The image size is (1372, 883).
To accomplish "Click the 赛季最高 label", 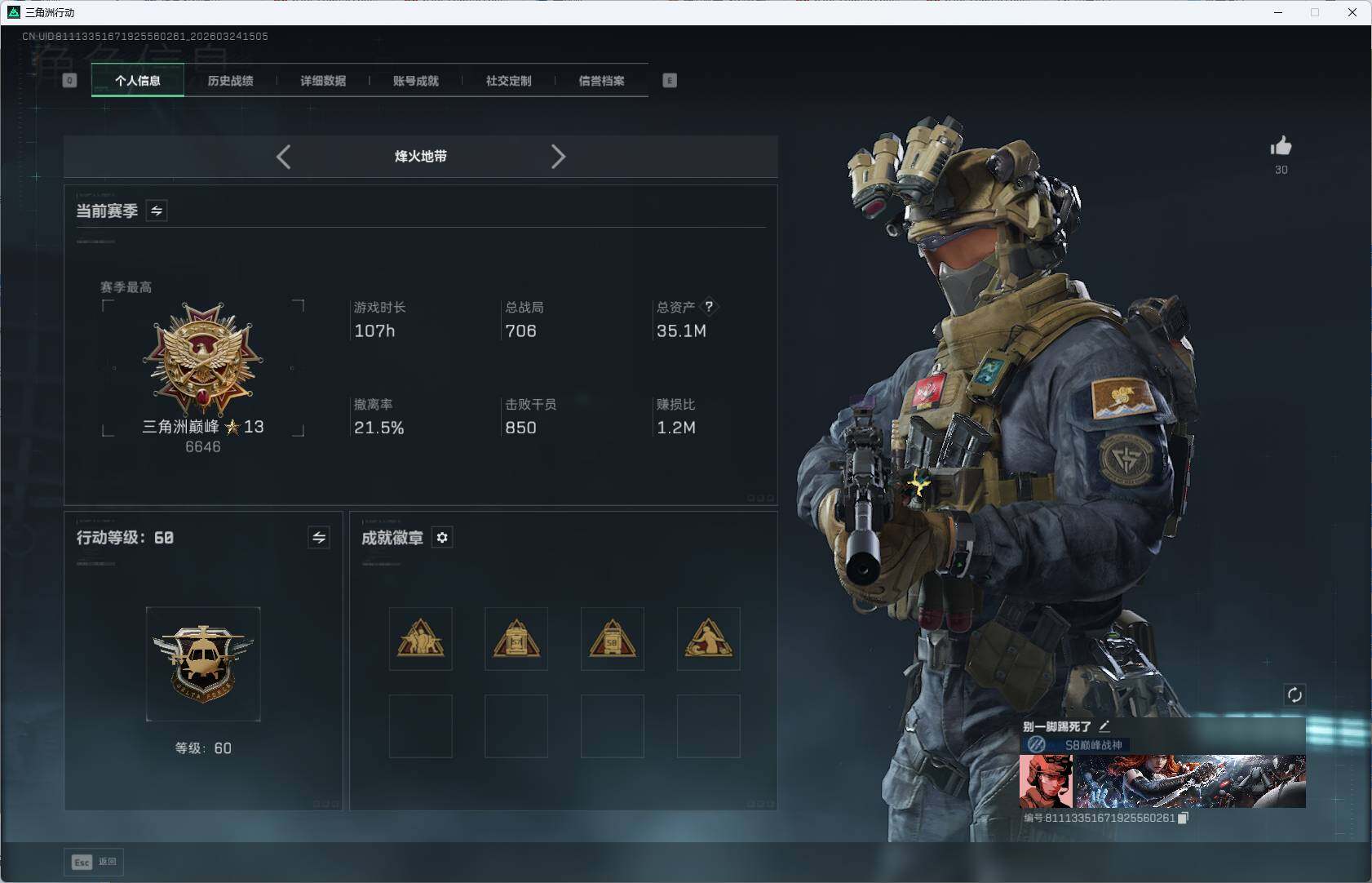I will 126,287.
